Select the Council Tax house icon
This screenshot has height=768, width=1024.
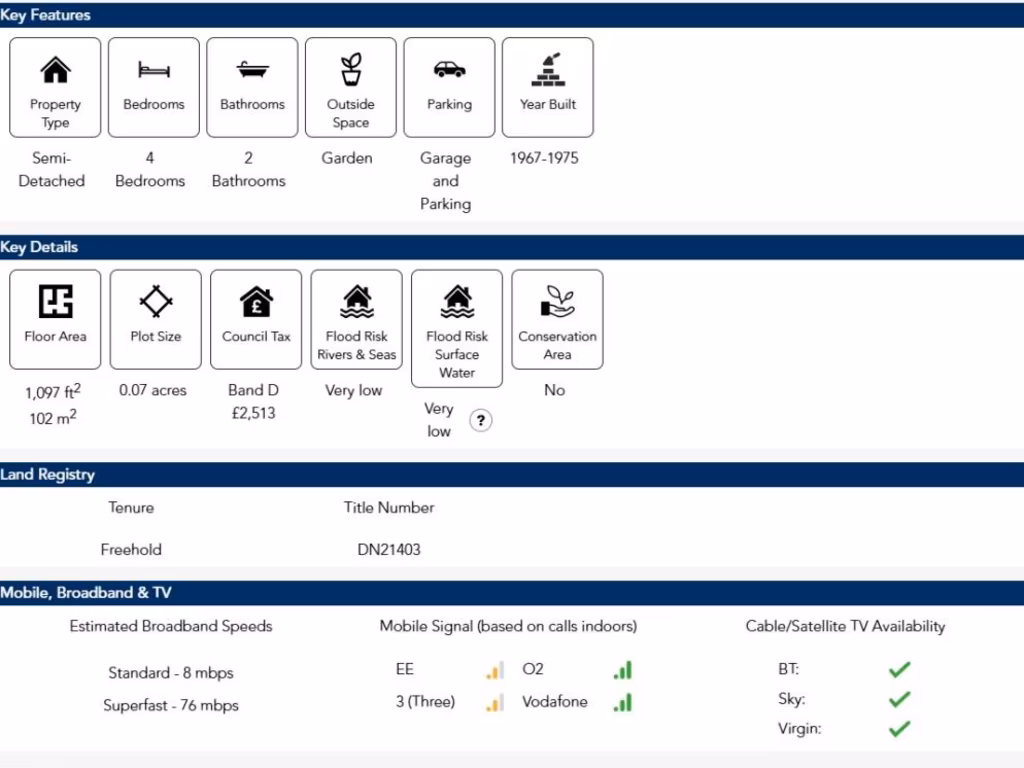pyautogui.click(x=256, y=301)
